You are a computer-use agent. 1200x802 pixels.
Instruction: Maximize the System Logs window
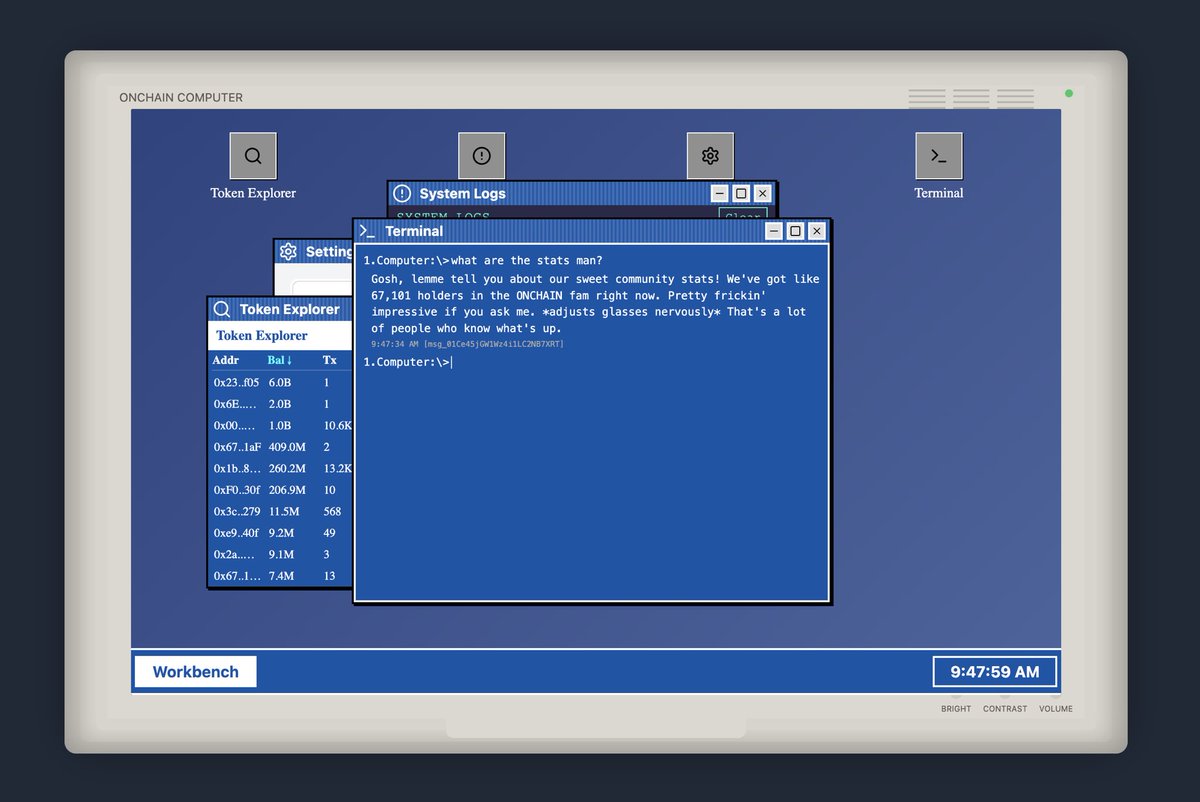[x=741, y=193]
